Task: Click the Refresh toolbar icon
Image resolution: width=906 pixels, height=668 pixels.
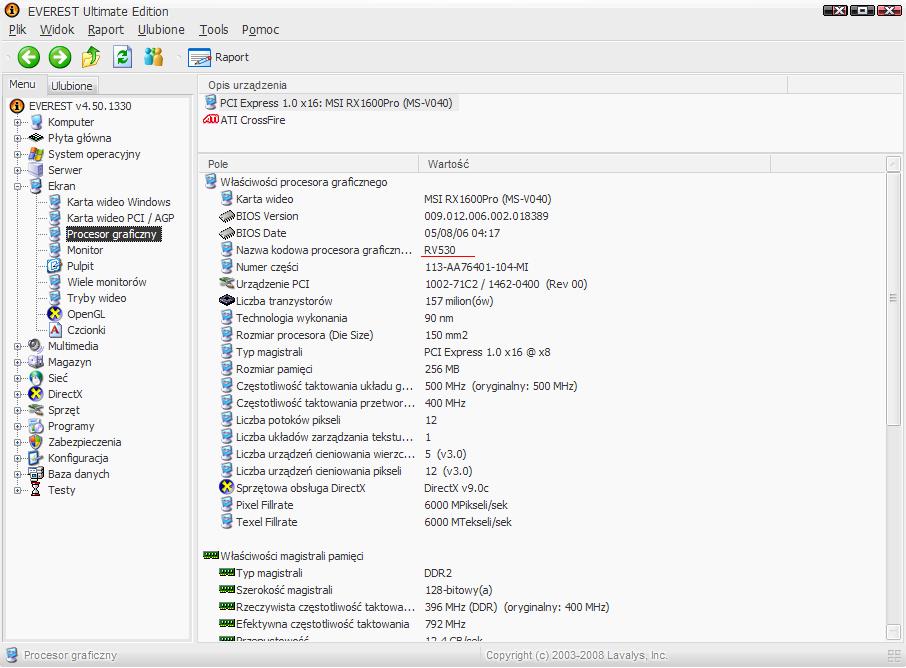Action: (x=122, y=57)
